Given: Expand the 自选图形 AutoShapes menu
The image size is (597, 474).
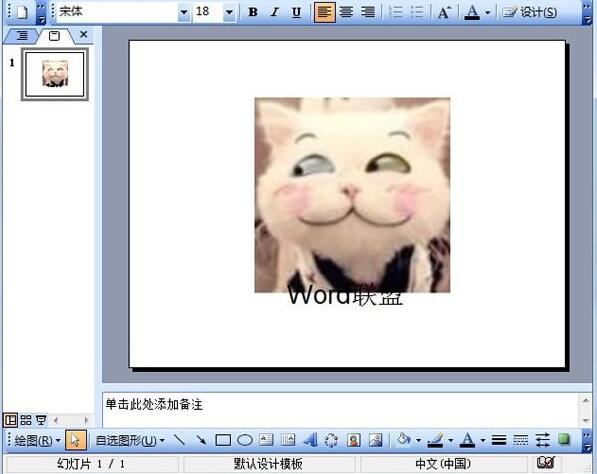Looking at the screenshot, I should coord(130,440).
